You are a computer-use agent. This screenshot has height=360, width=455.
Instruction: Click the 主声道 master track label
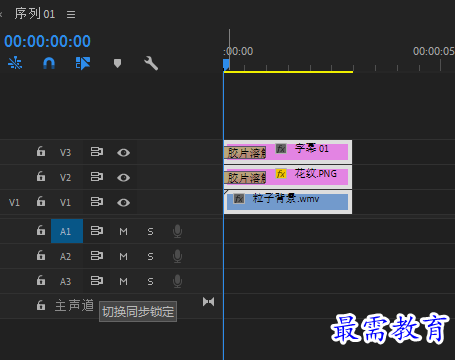tap(74, 305)
